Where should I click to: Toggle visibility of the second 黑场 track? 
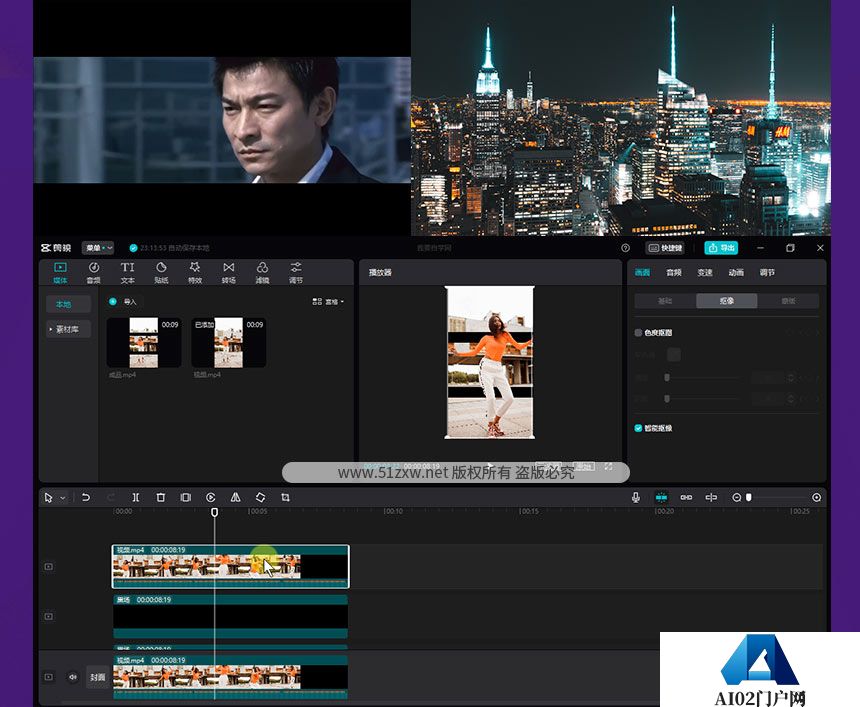49,616
